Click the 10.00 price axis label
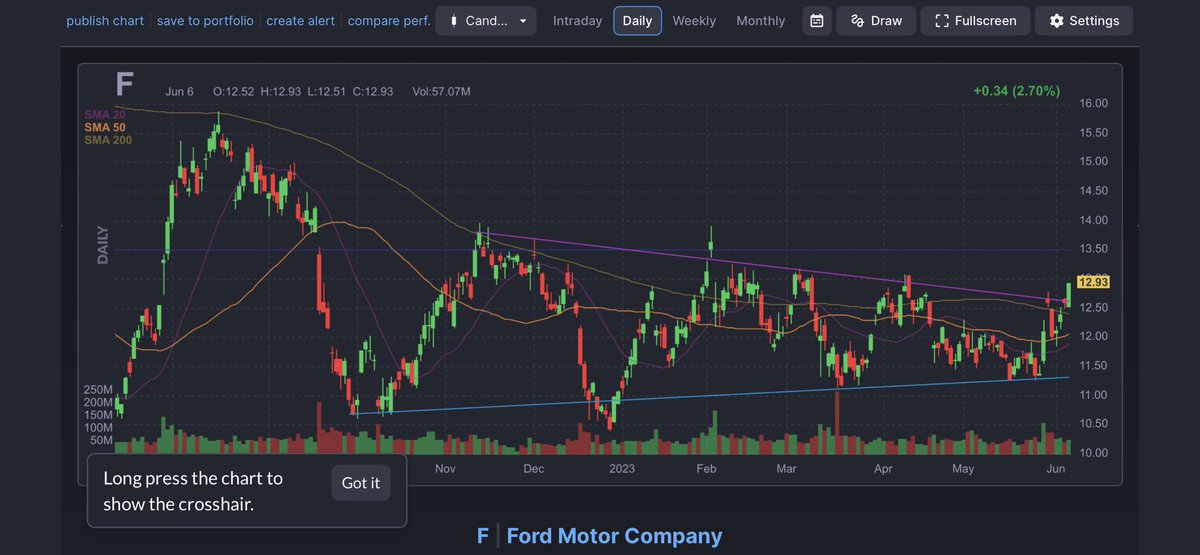The height and width of the screenshot is (555, 1200). (1093, 453)
